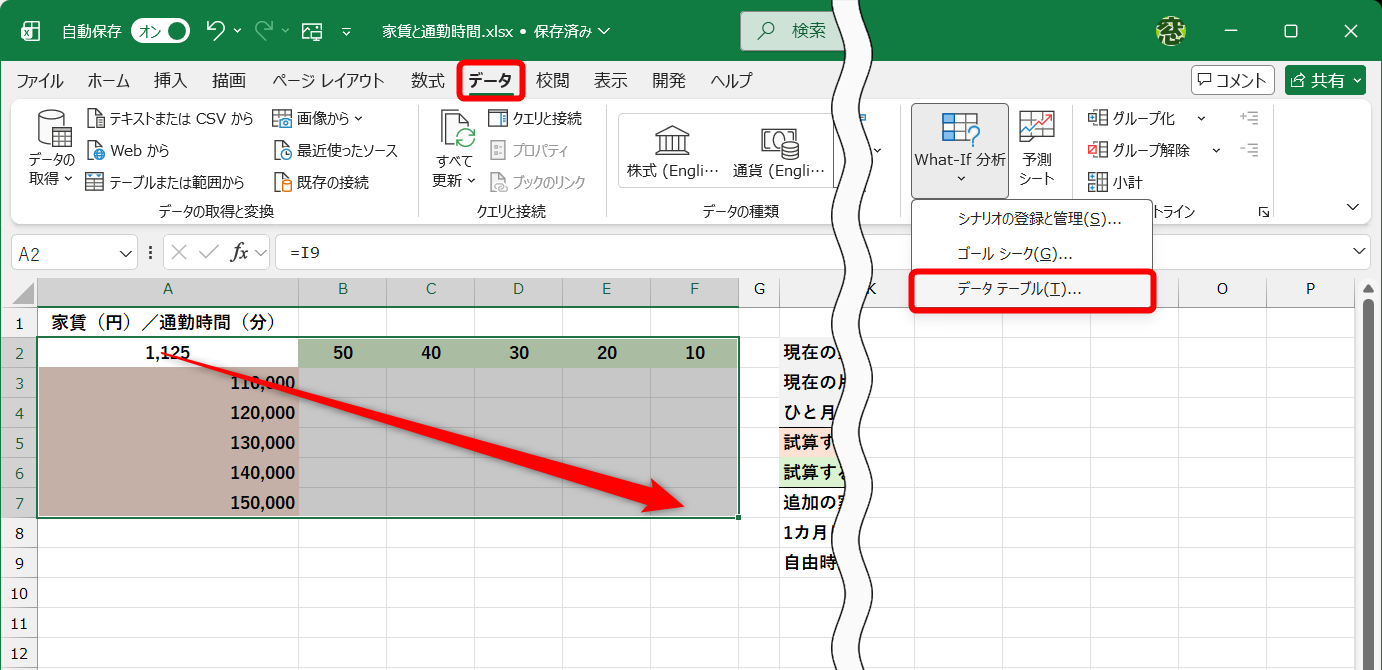This screenshot has height=670, width=1382.
Task: Click the Undo arrow icon
Action: click(215, 31)
